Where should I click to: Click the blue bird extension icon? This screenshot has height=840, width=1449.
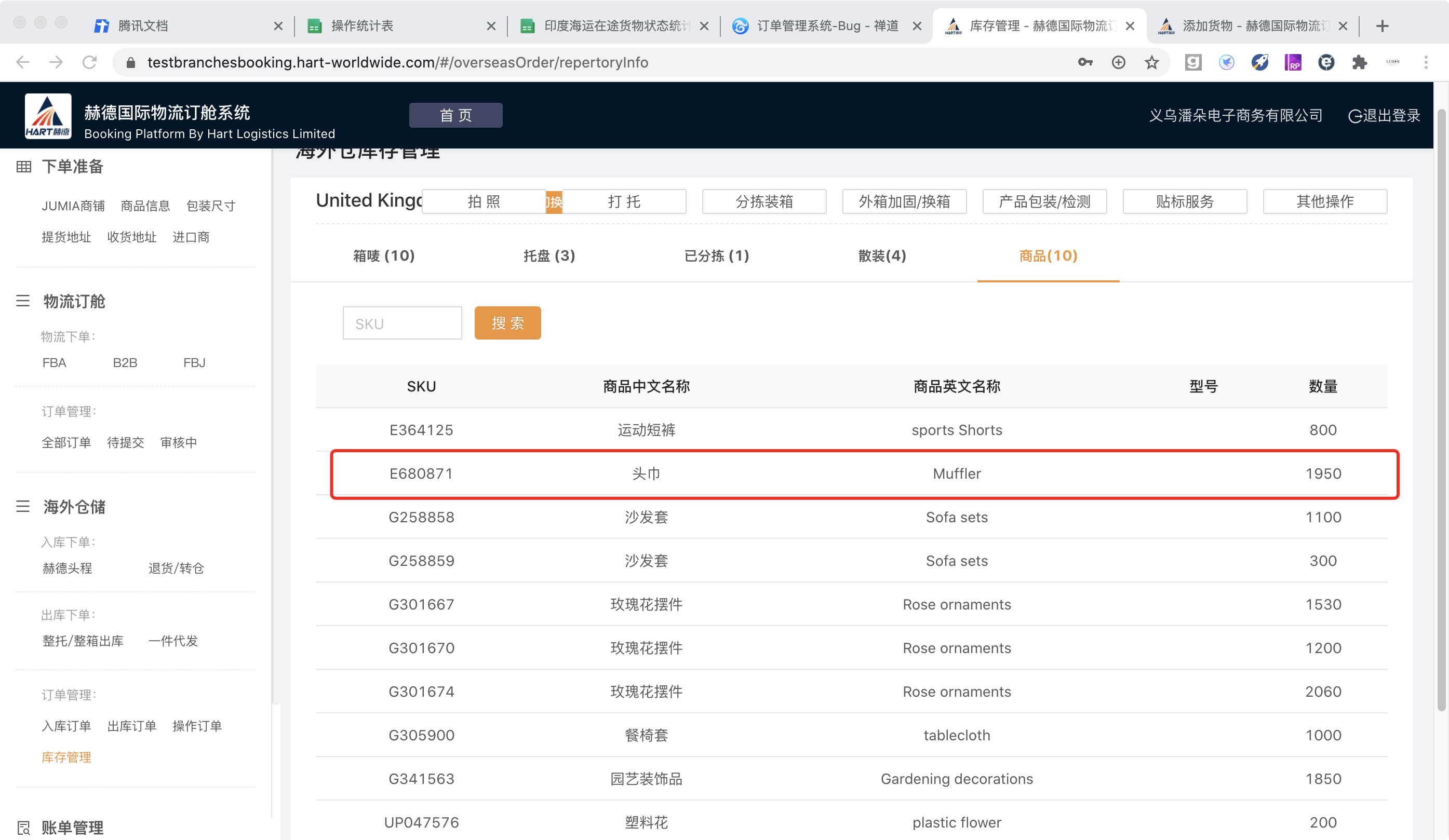pos(1227,62)
